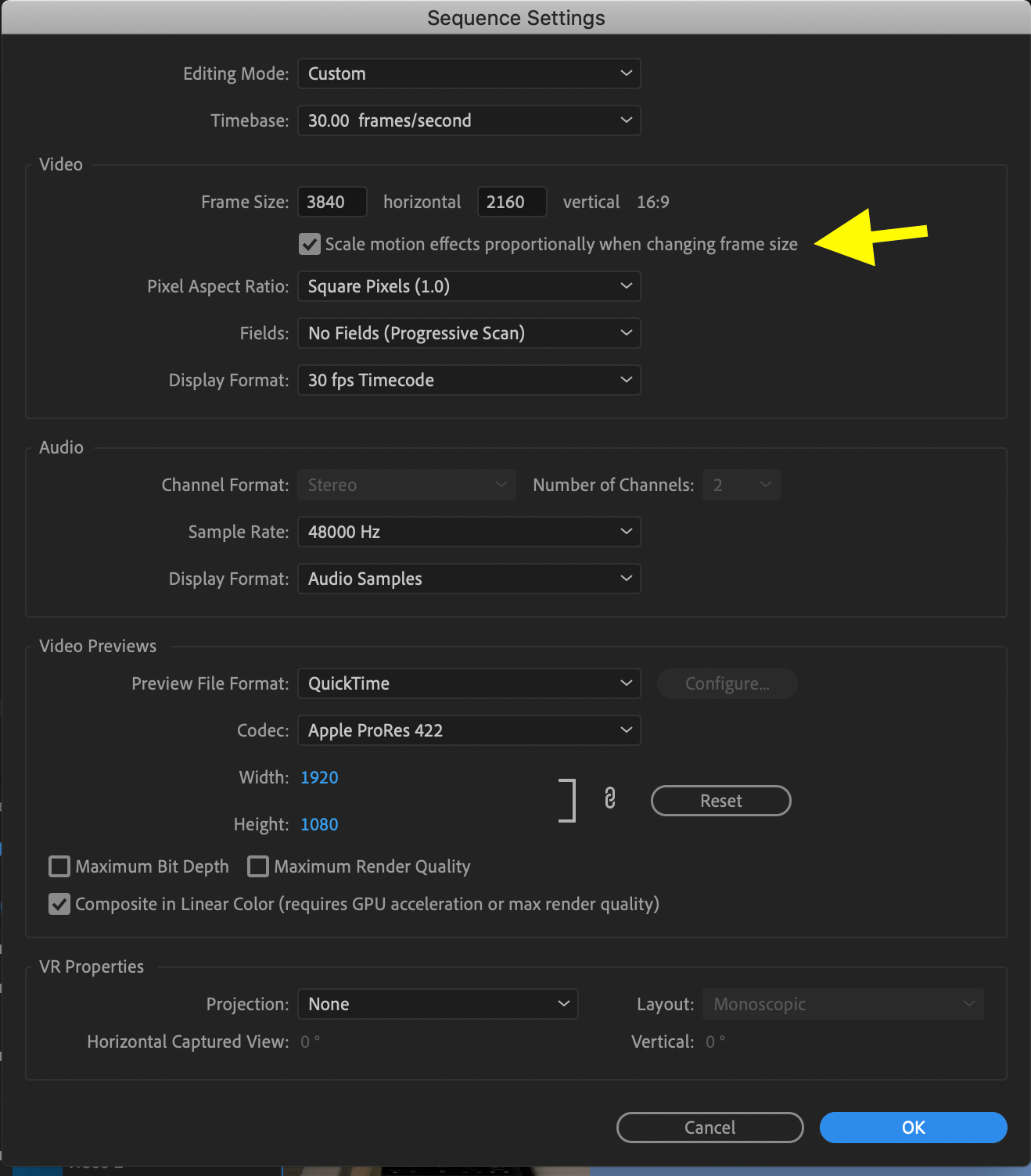The height and width of the screenshot is (1176, 1031).
Task: Enable Maximum Render Quality
Action: (x=257, y=866)
